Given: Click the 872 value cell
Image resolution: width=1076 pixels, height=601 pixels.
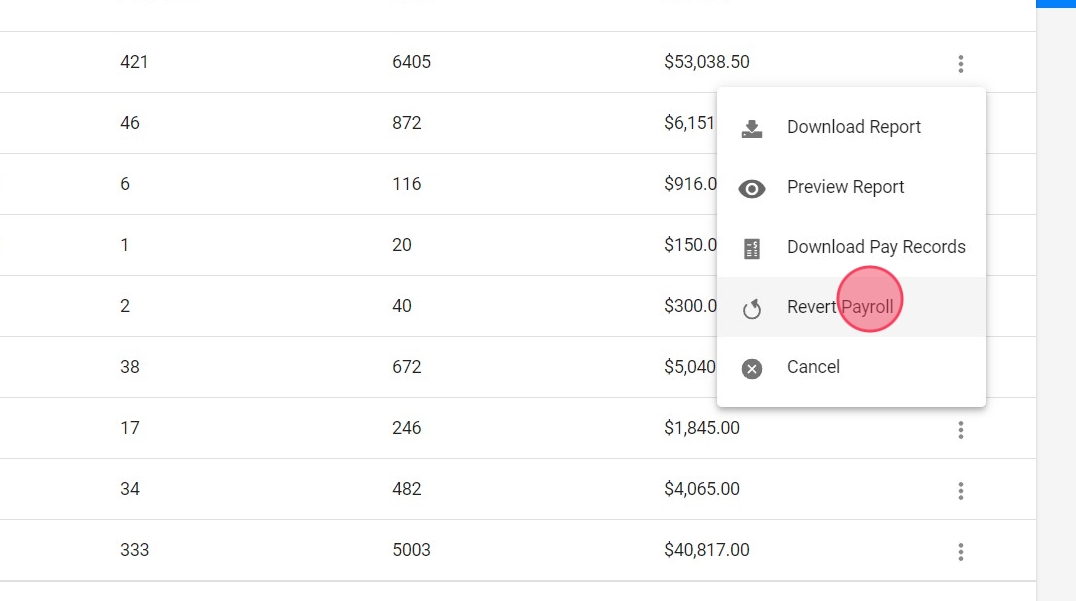Looking at the screenshot, I should click(x=407, y=123).
